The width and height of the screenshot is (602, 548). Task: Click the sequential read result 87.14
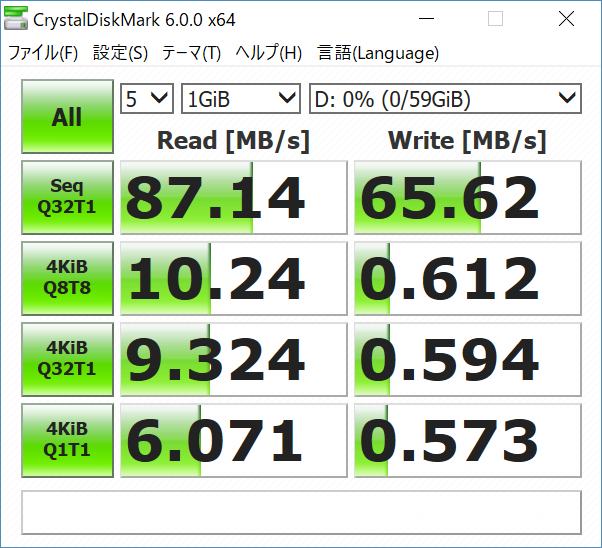pyautogui.click(x=233, y=197)
